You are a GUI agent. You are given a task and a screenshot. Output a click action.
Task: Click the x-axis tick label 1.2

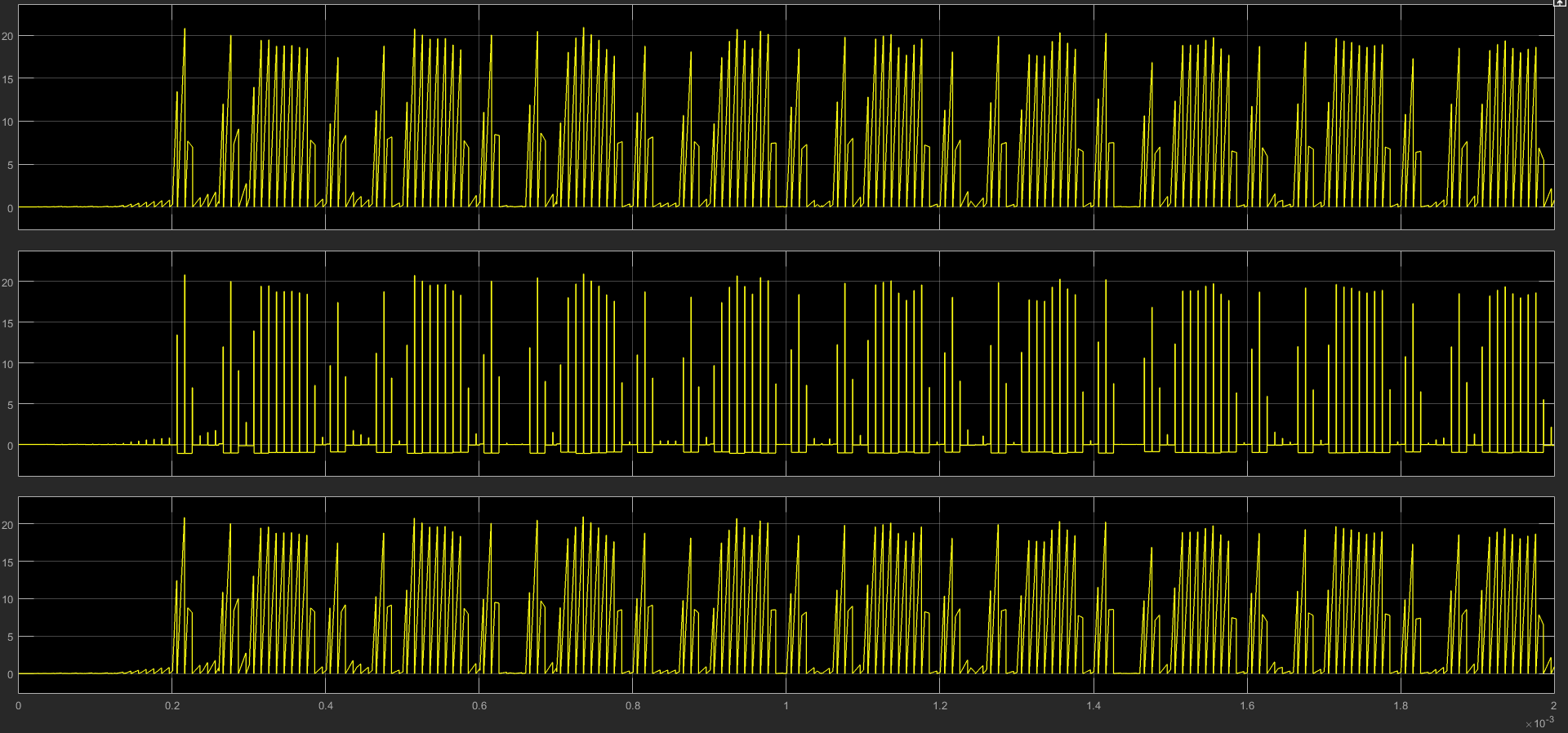[940, 705]
